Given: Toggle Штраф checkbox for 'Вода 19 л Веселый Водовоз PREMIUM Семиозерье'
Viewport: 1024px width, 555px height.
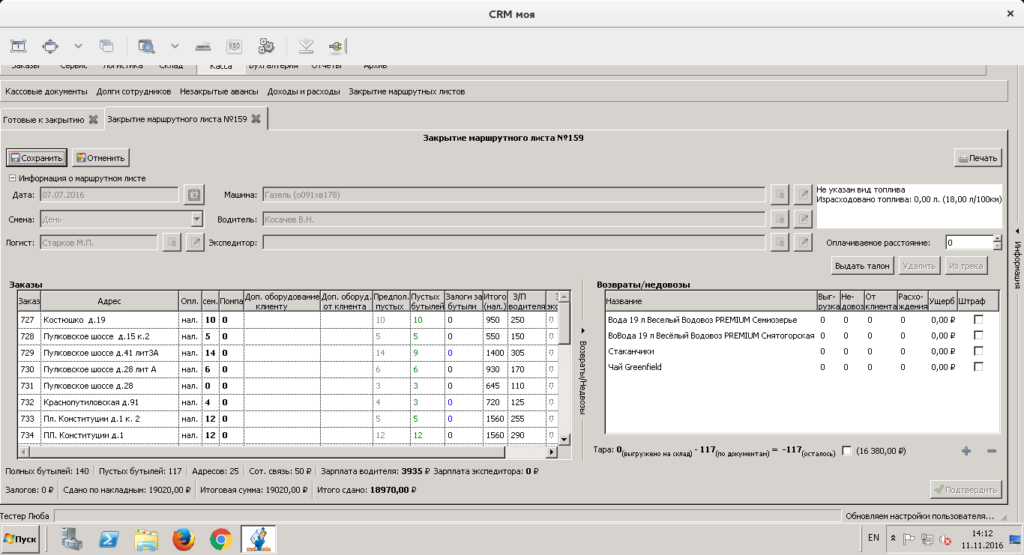Looking at the screenshot, I should (x=978, y=319).
